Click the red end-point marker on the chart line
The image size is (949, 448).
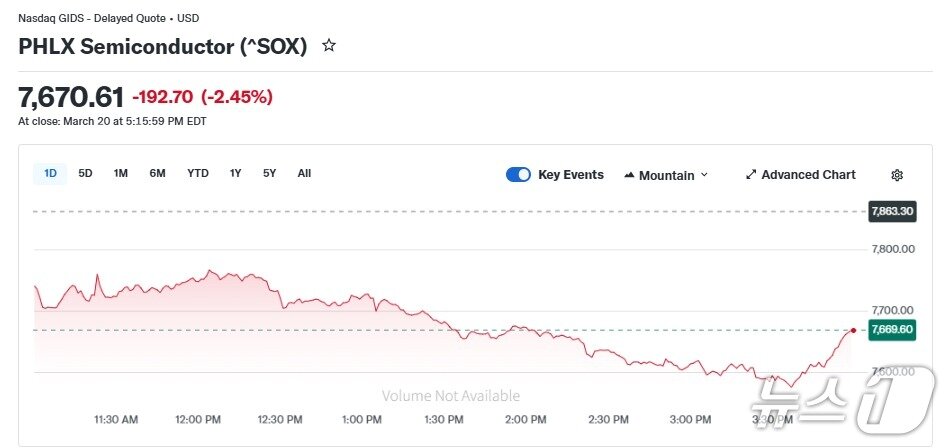[x=853, y=330]
